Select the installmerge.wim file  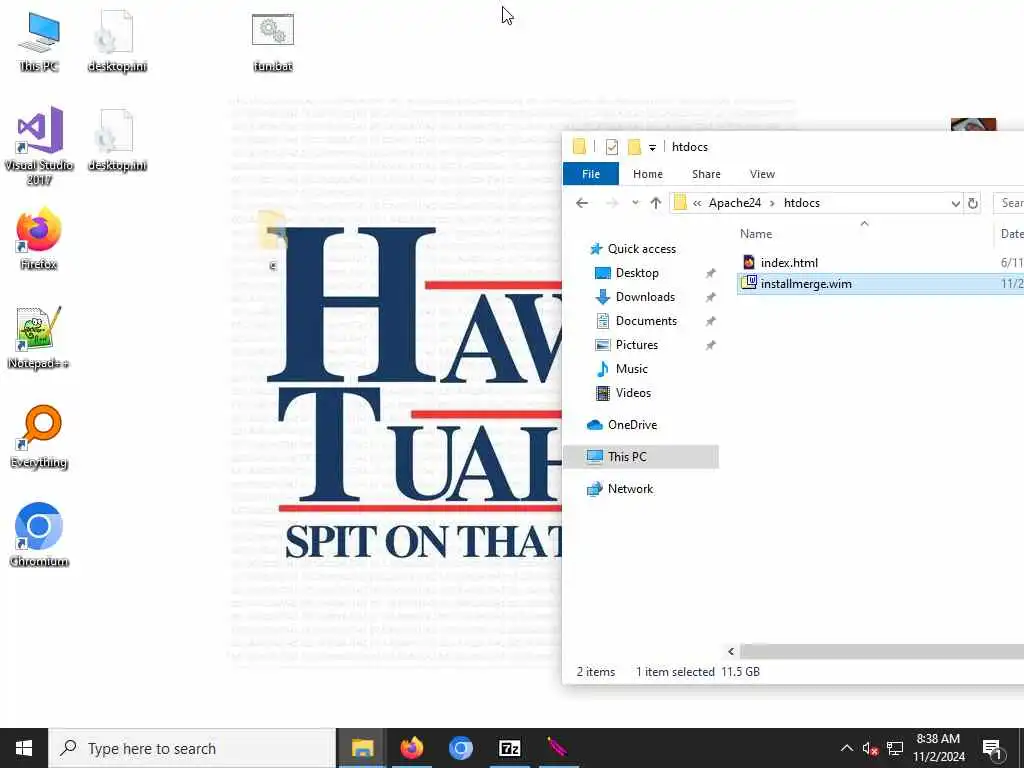click(x=880, y=283)
